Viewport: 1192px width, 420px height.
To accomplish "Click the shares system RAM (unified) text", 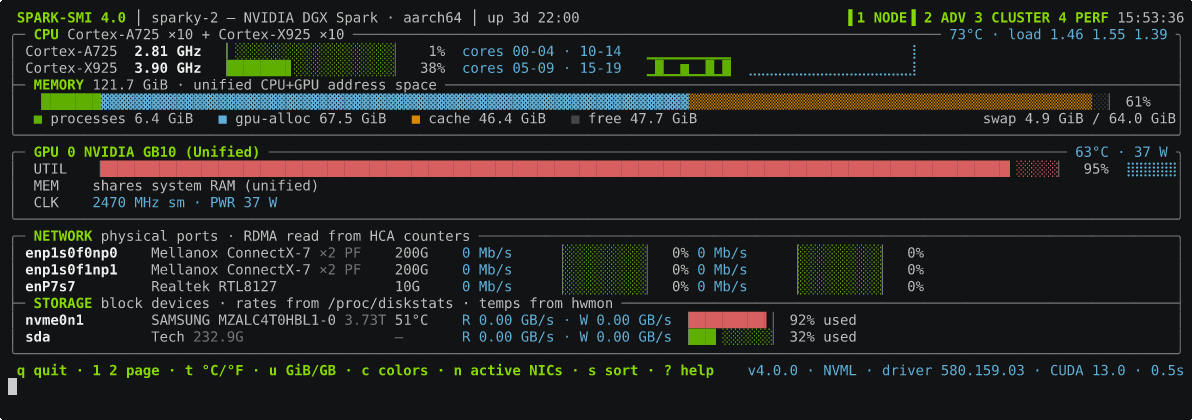I will [x=205, y=186].
